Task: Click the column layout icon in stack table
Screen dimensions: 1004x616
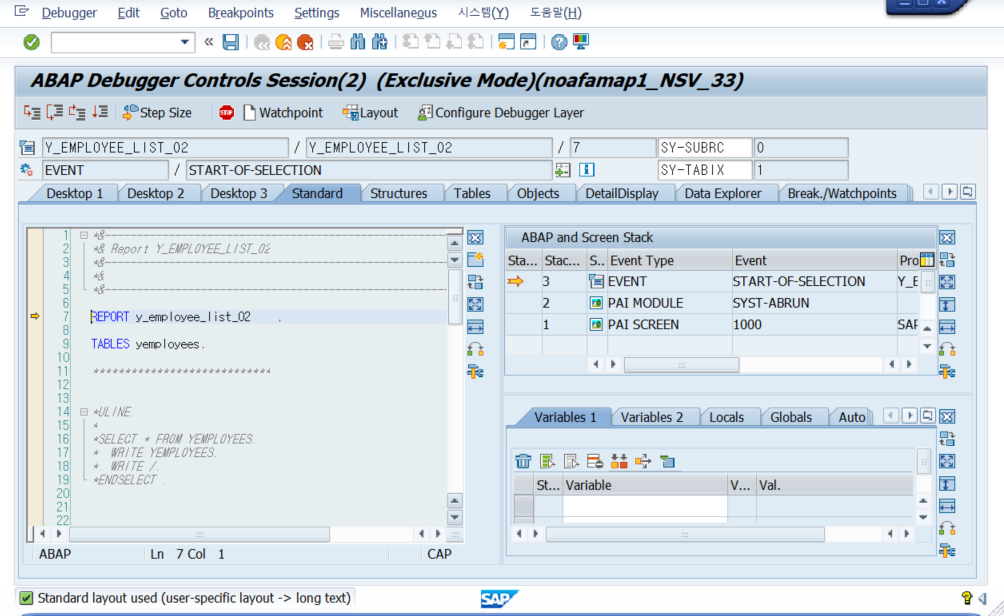Action: click(x=927, y=260)
